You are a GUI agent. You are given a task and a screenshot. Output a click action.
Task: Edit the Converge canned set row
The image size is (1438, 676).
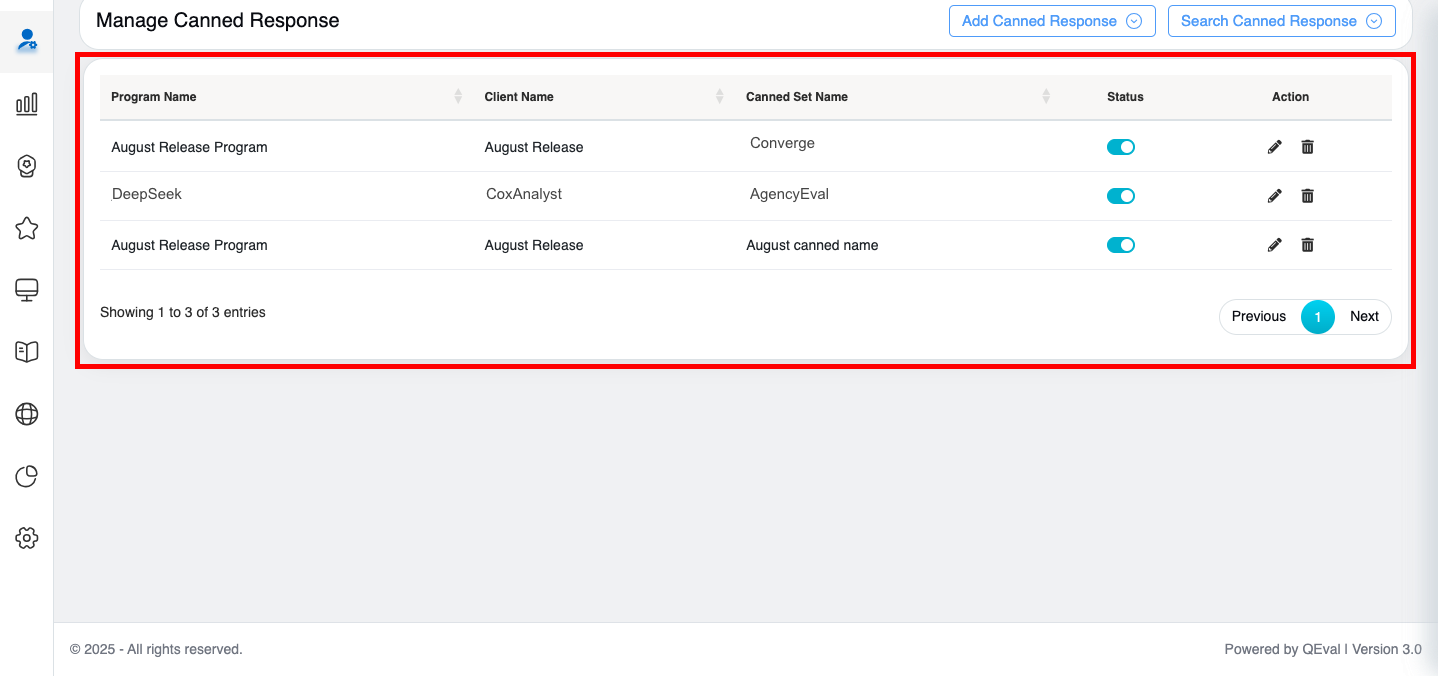[x=1274, y=147]
